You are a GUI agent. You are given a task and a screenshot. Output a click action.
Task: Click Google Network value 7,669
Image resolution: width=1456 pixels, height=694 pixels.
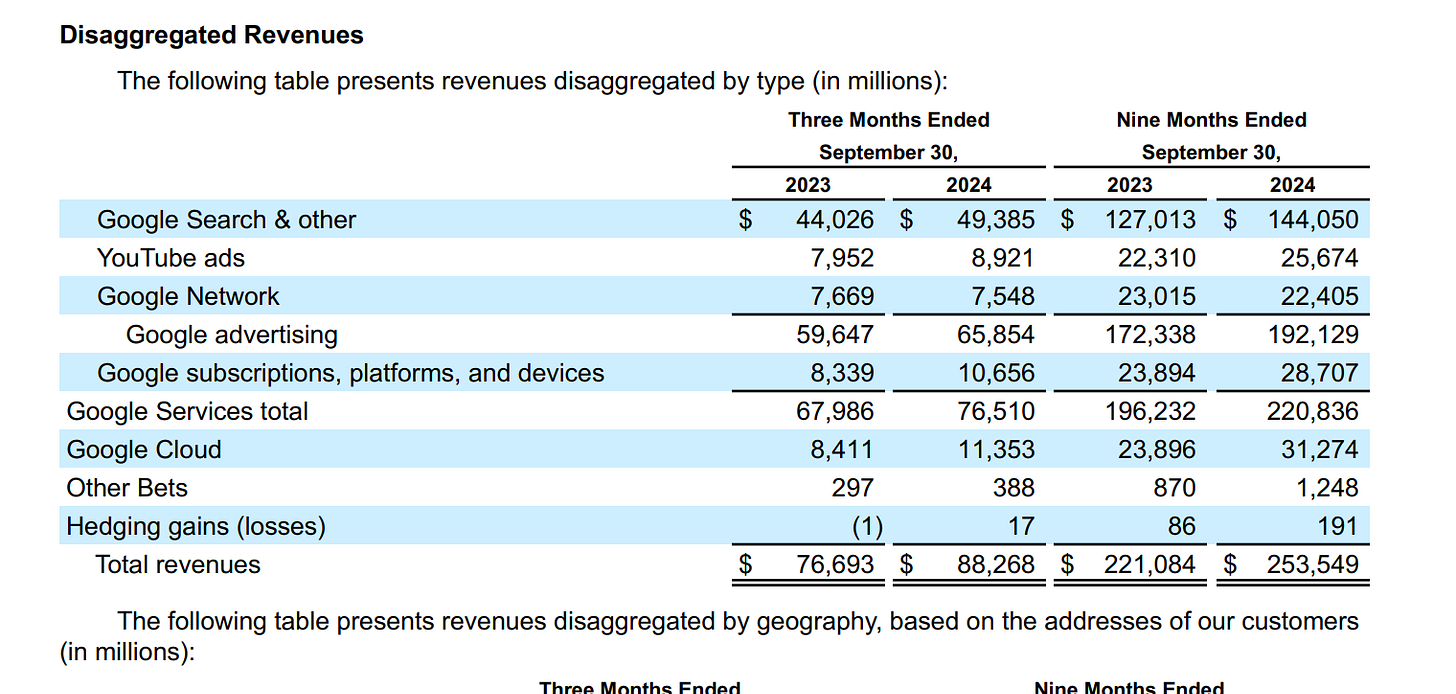click(842, 296)
